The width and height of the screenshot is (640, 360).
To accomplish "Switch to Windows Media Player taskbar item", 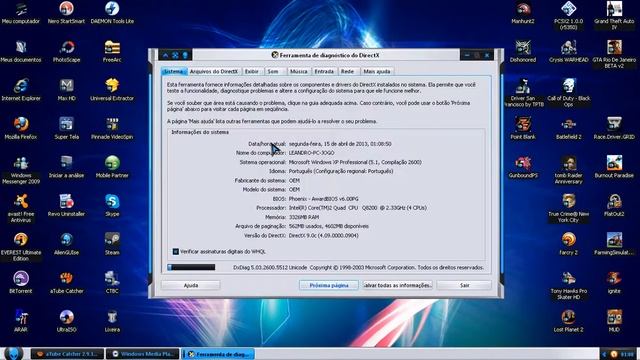I will coord(142,354).
